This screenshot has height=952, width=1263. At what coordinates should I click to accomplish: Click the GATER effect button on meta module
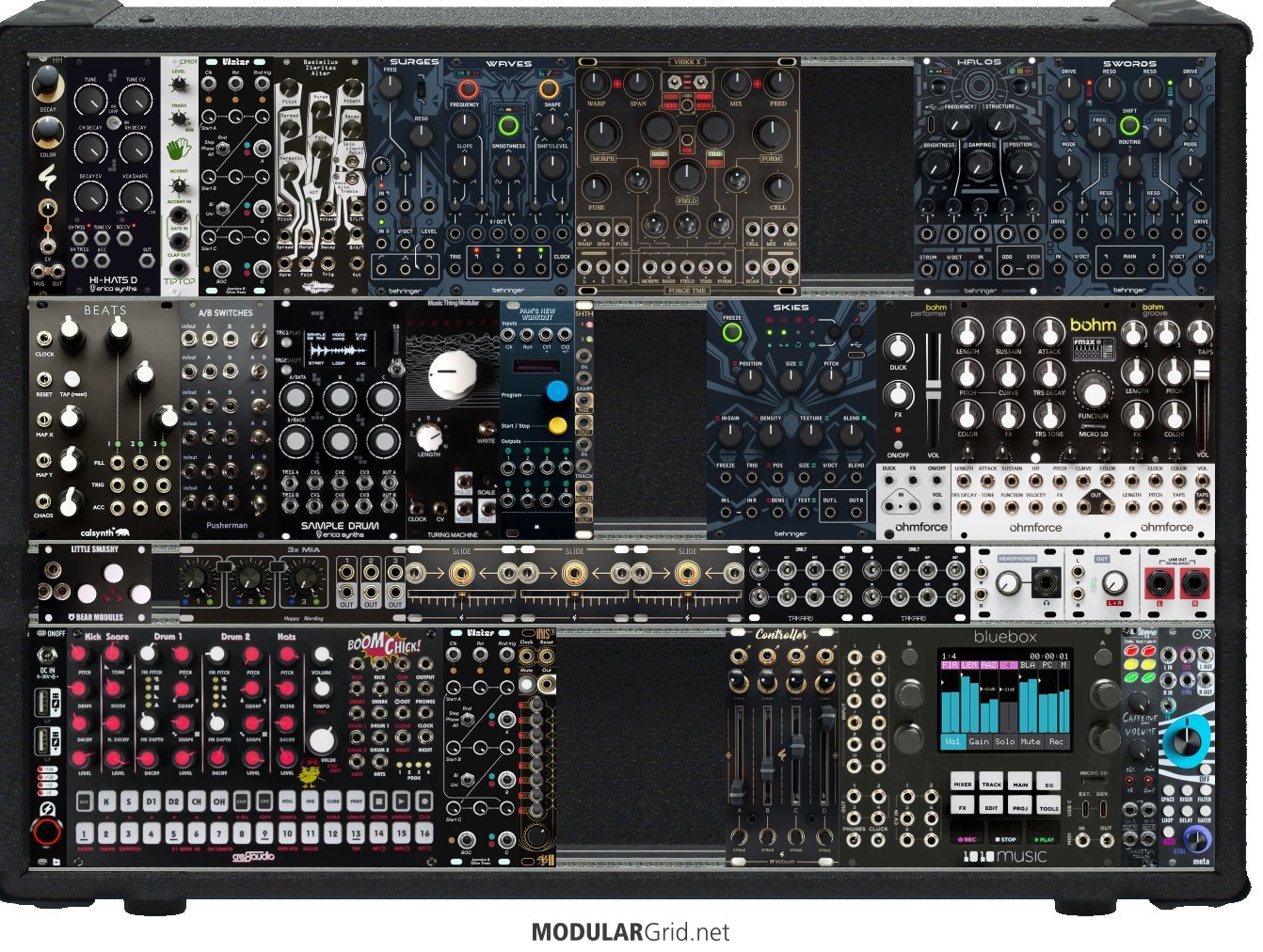pos(1205,809)
